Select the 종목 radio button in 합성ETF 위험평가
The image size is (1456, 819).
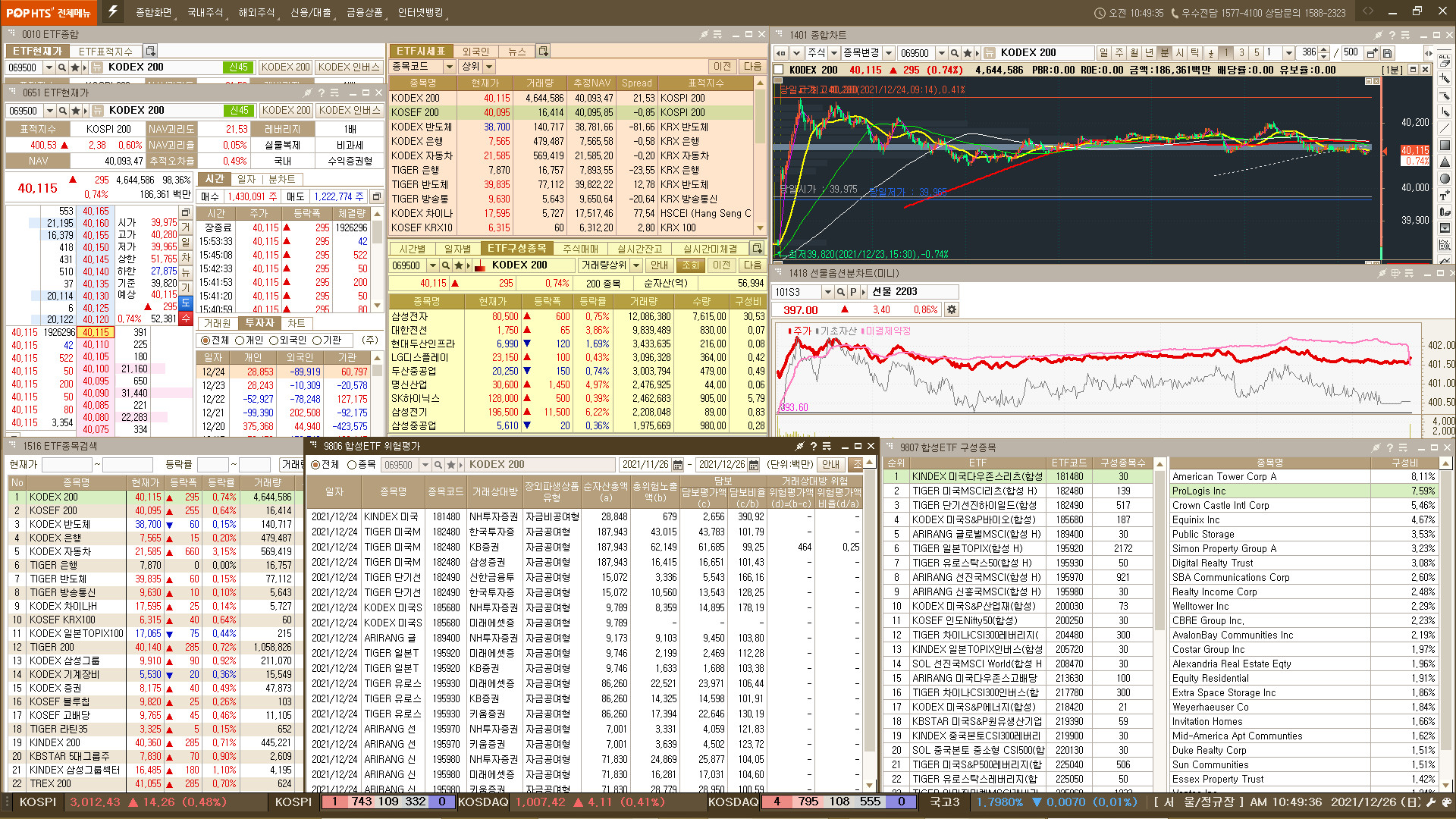coord(352,465)
